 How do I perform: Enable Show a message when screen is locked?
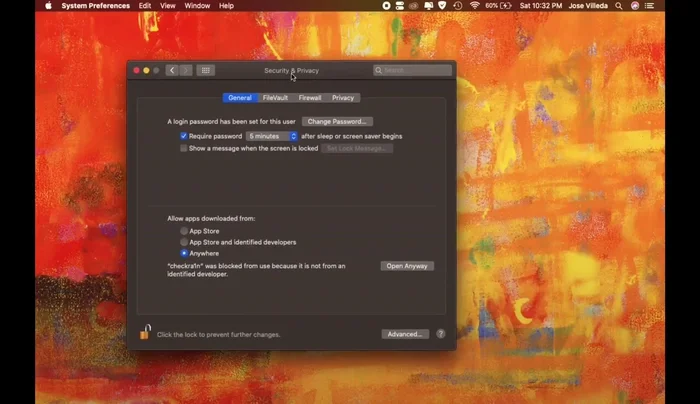(184, 148)
